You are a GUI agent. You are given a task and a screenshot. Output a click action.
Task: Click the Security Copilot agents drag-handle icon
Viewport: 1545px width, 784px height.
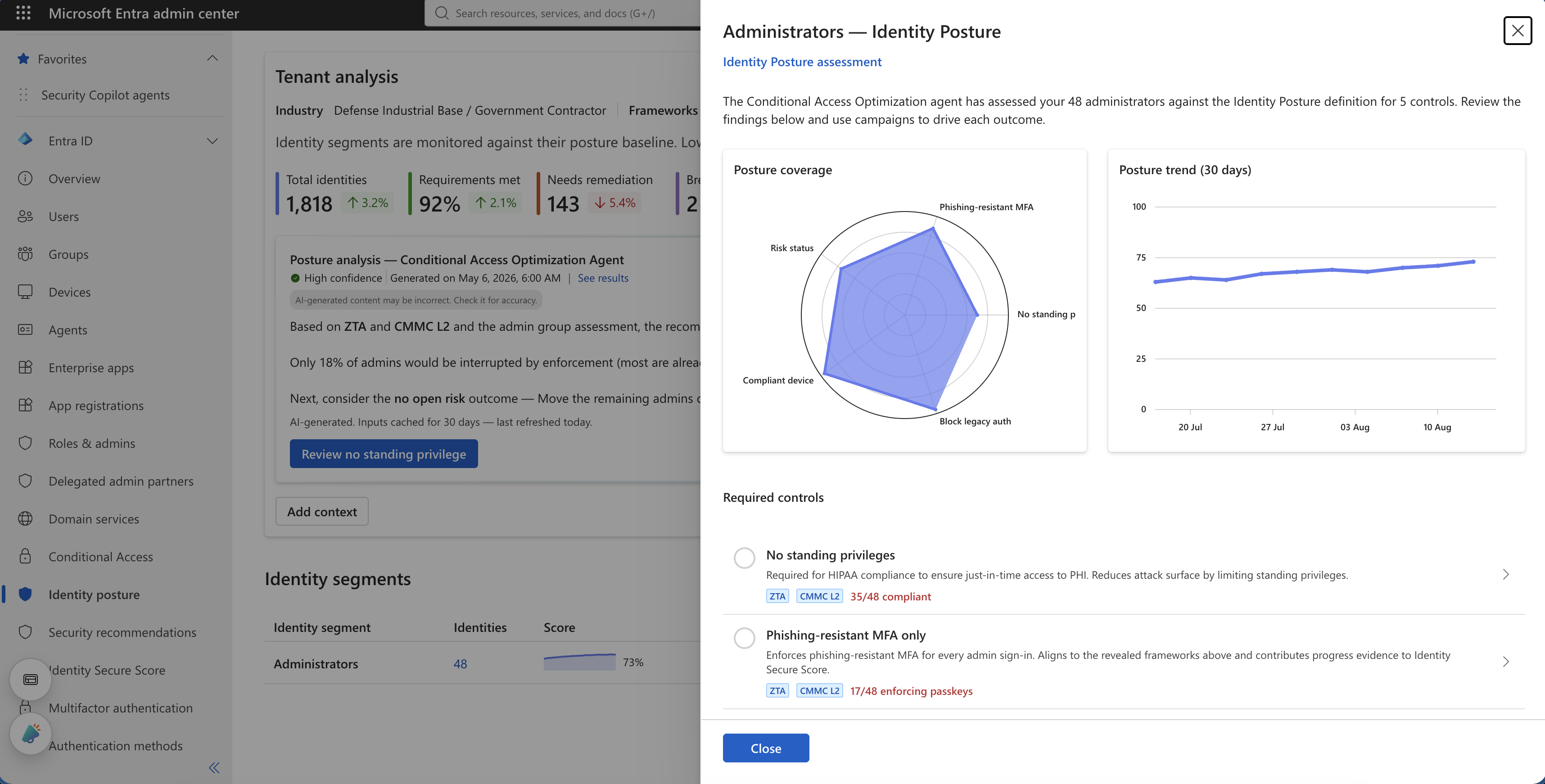pyautogui.click(x=23, y=95)
